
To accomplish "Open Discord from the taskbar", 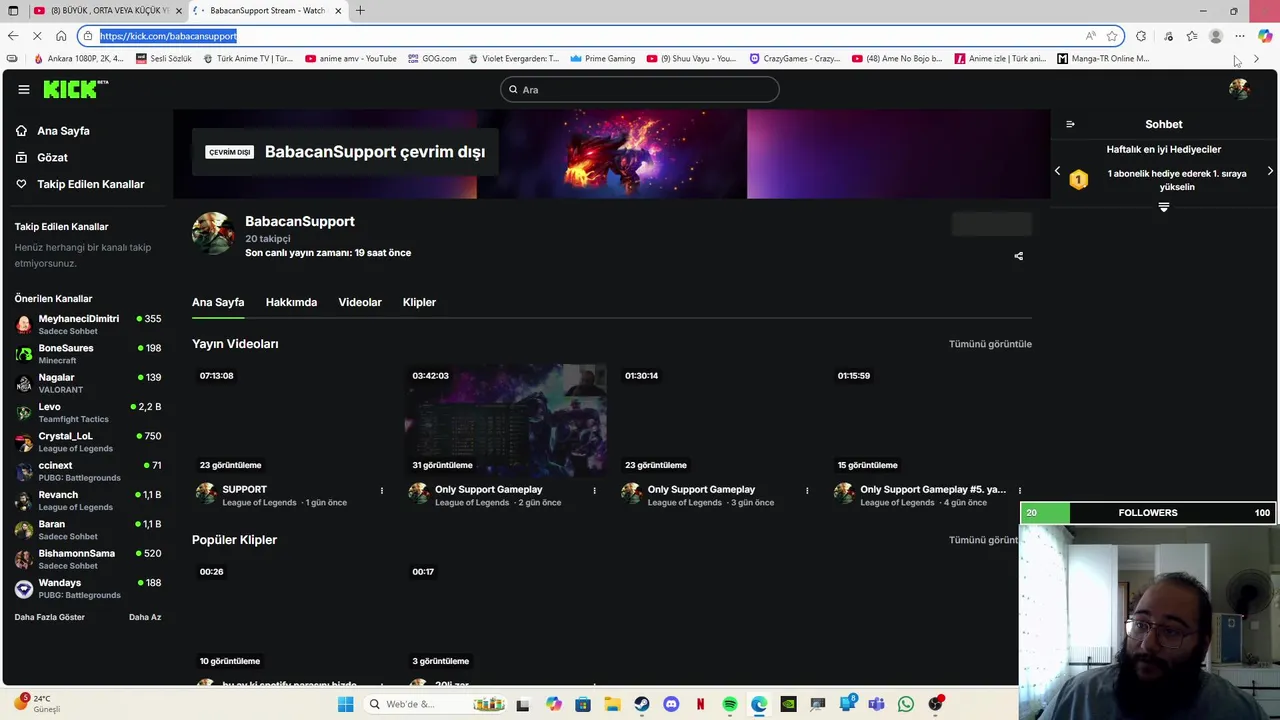I will click(671, 704).
